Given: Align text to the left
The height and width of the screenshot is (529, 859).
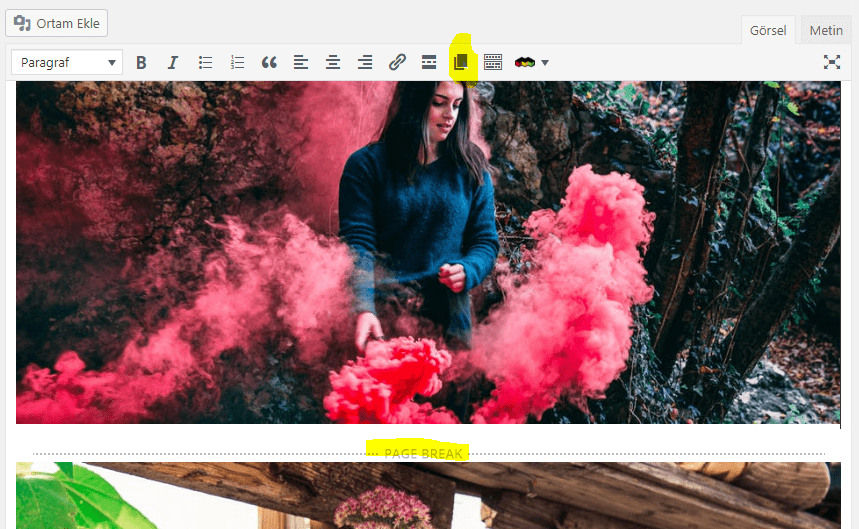Looking at the screenshot, I should click(x=301, y=62).
